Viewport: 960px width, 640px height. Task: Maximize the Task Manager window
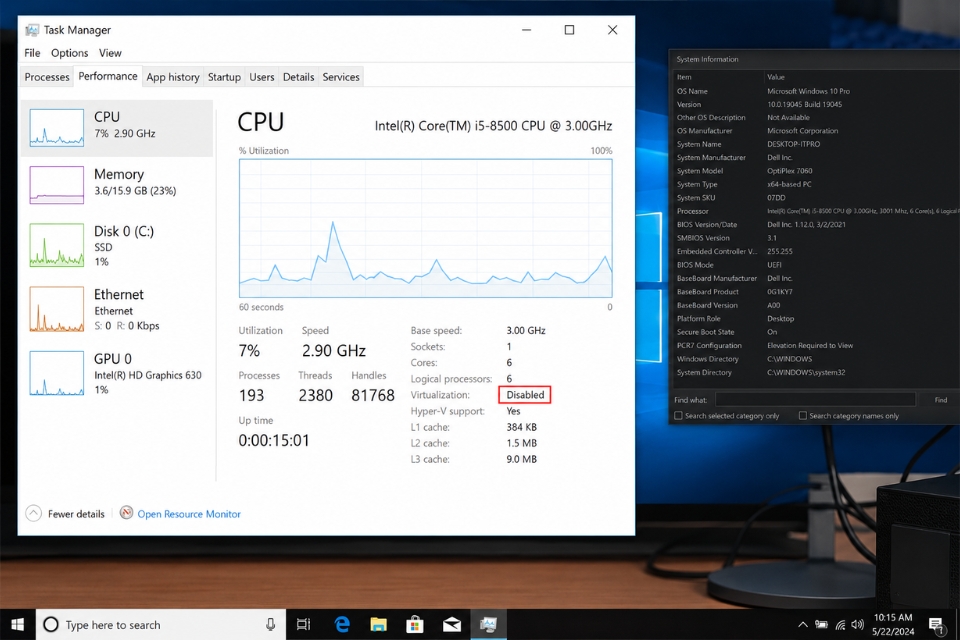[x=569, y=30]
